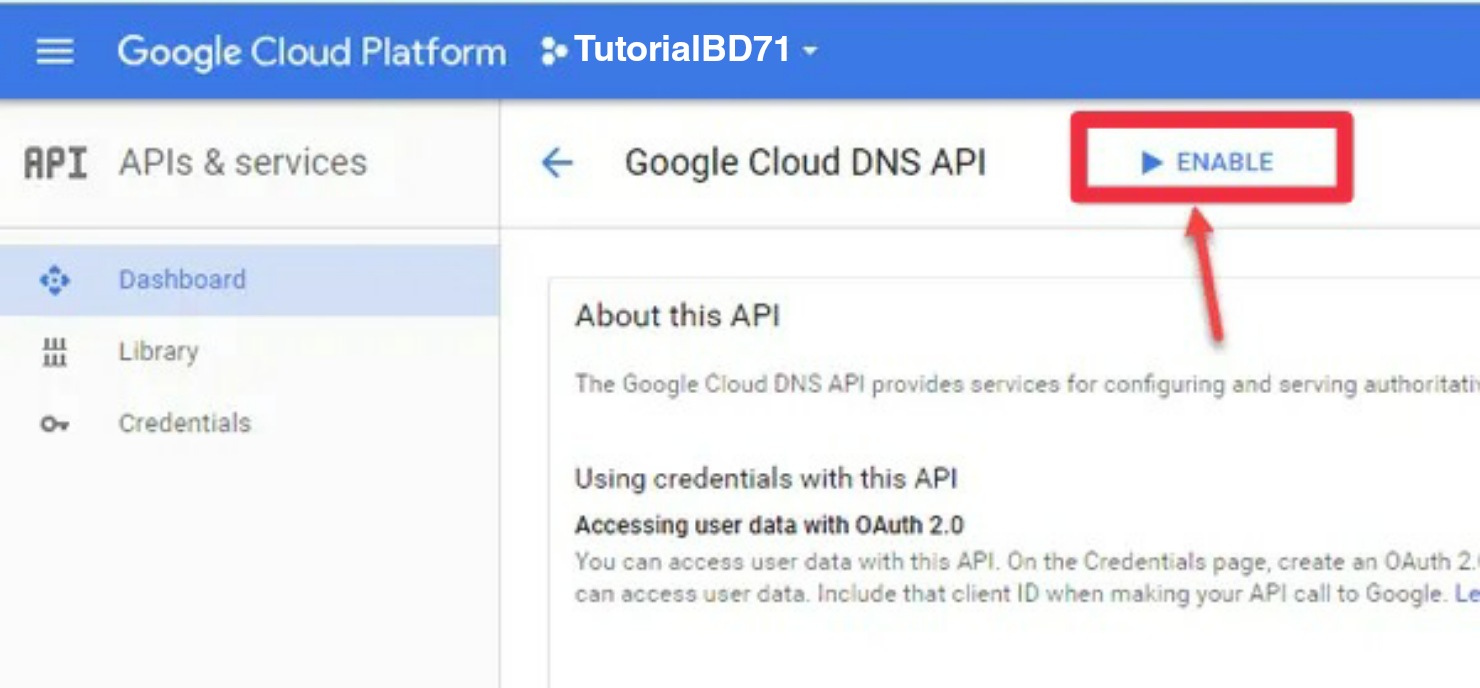Click the Dashboard icon in sidebar
This screenshot has height=688, width=1480.
pyautogui.click(x=54, y=280)
